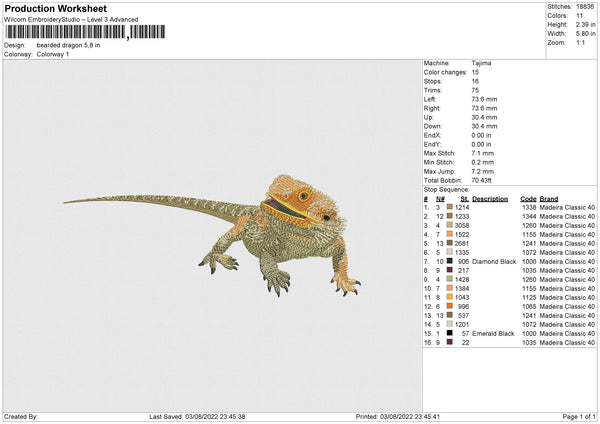Screen dimensions: 600x424
Task: Click the Last Saved timestamp in footer
Action: pos(196,416)
